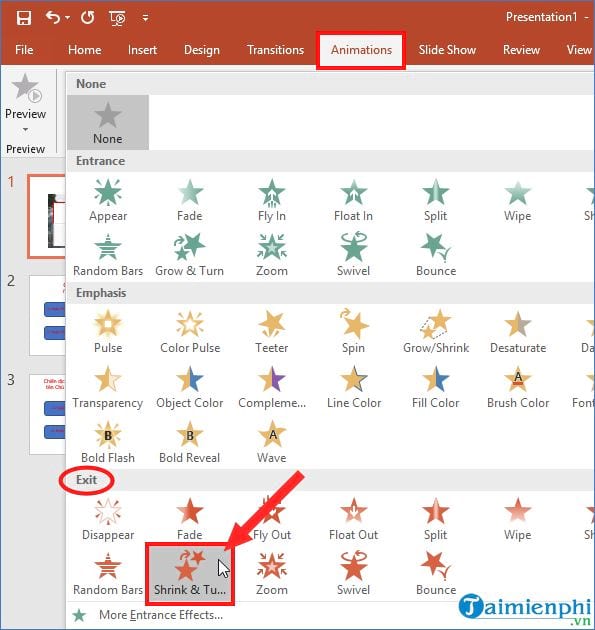Click the Save icon in quick access toolbar
The height and width of the screenshot is (630, 595).
[24, 18]
